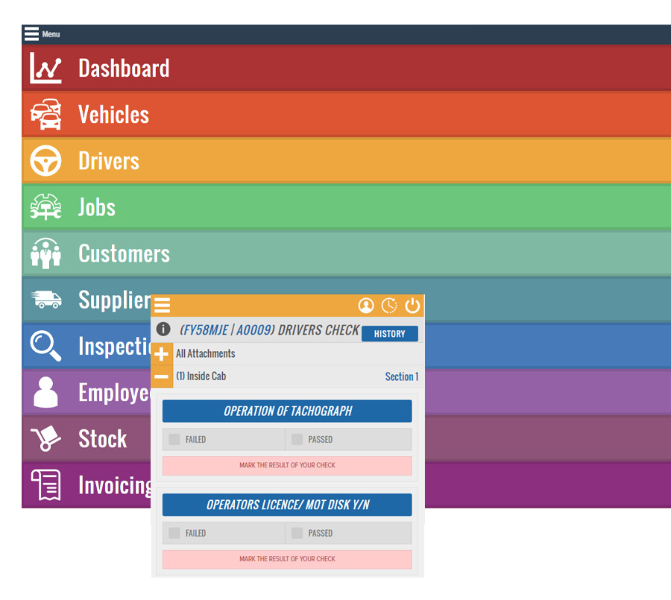Image resolution: width=671 pixels, height=600 pixels.
Task: Click the Inspections magnifying glass icon
Action: coord(46,346)
